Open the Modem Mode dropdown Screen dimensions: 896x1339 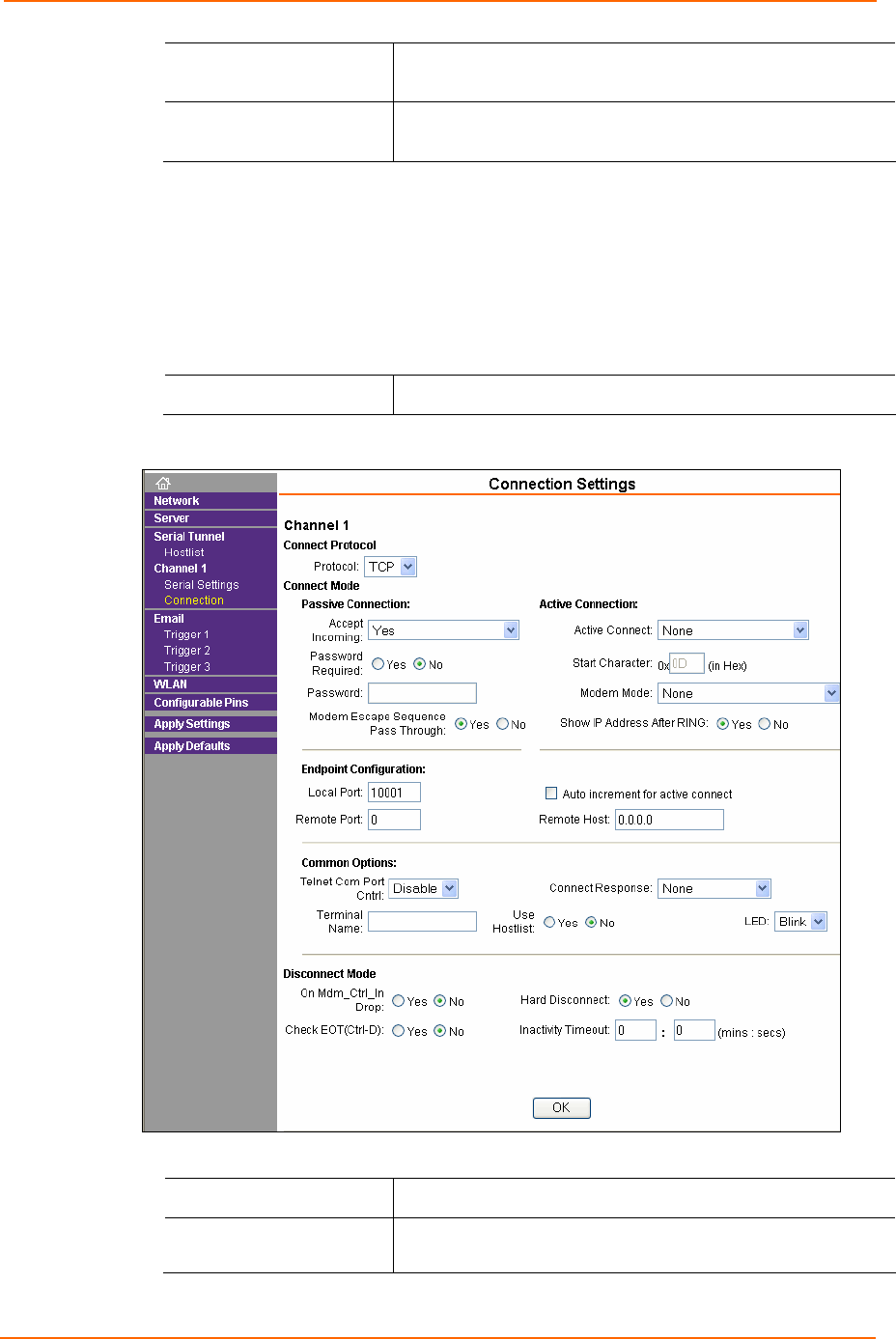point(749,693)
